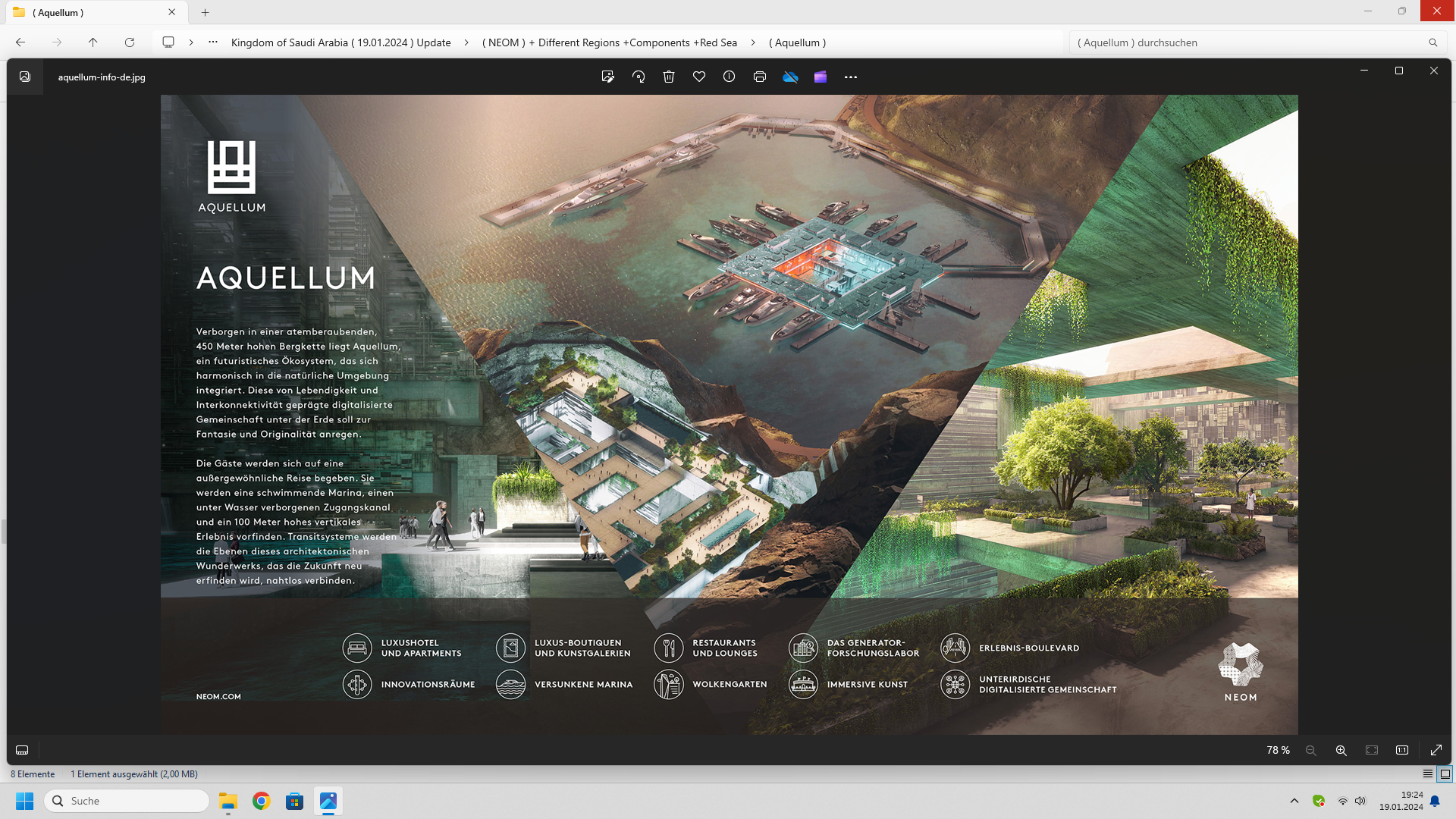Image resolution: width=1456 pixels, height=819 pixels.
Task: Switch to Photos app in the taskbar
Action: (x=328, y=801)
